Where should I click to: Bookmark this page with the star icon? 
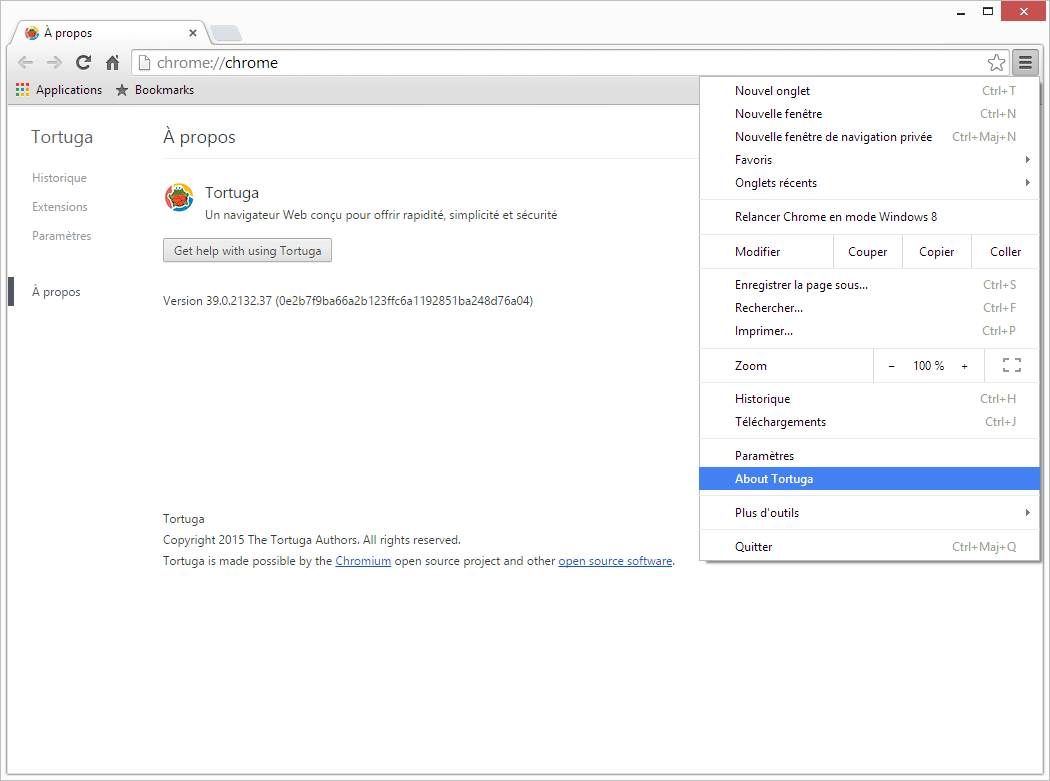pos(996,62)
